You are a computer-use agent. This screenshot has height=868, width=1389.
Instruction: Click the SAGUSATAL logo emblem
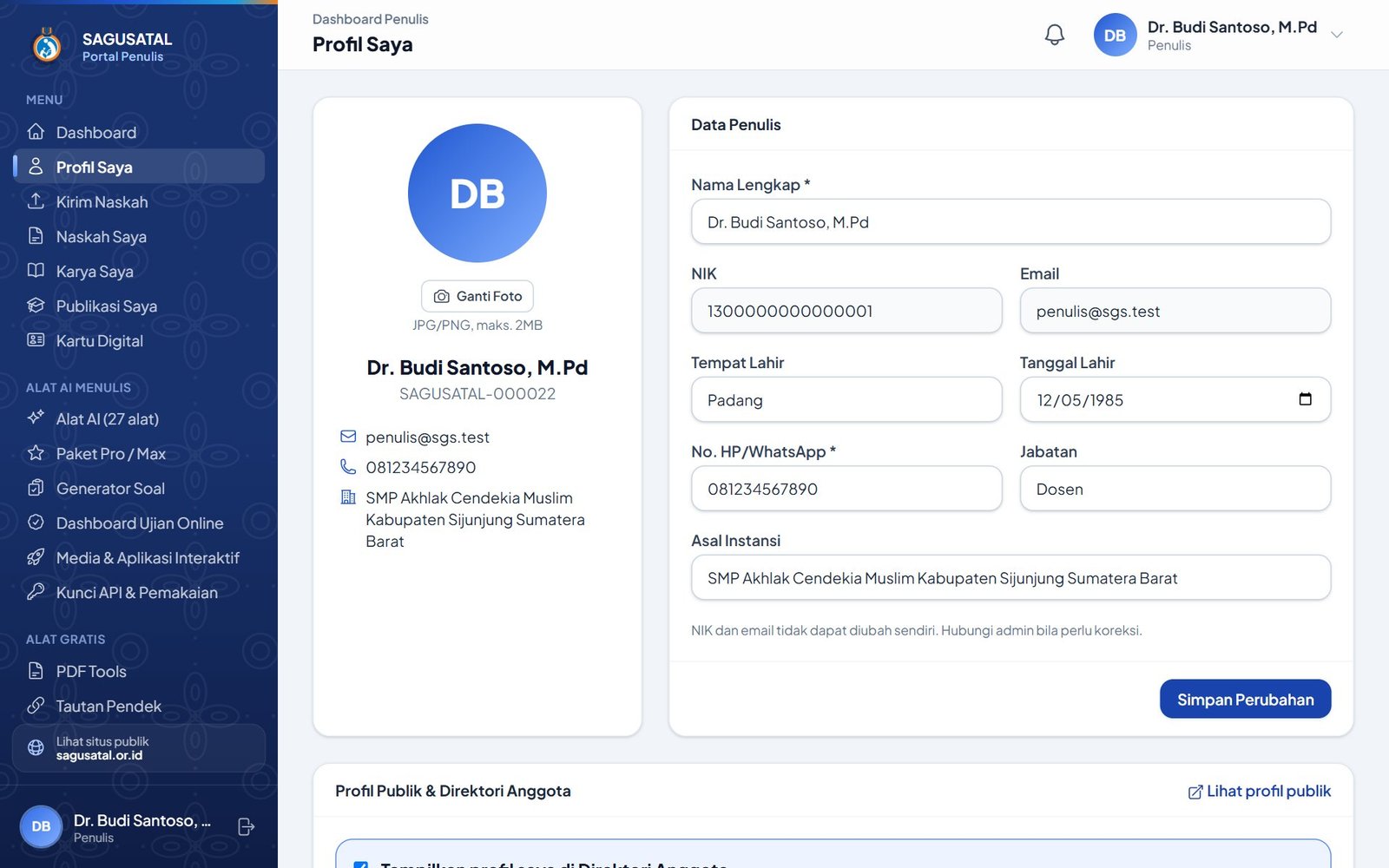47,46
